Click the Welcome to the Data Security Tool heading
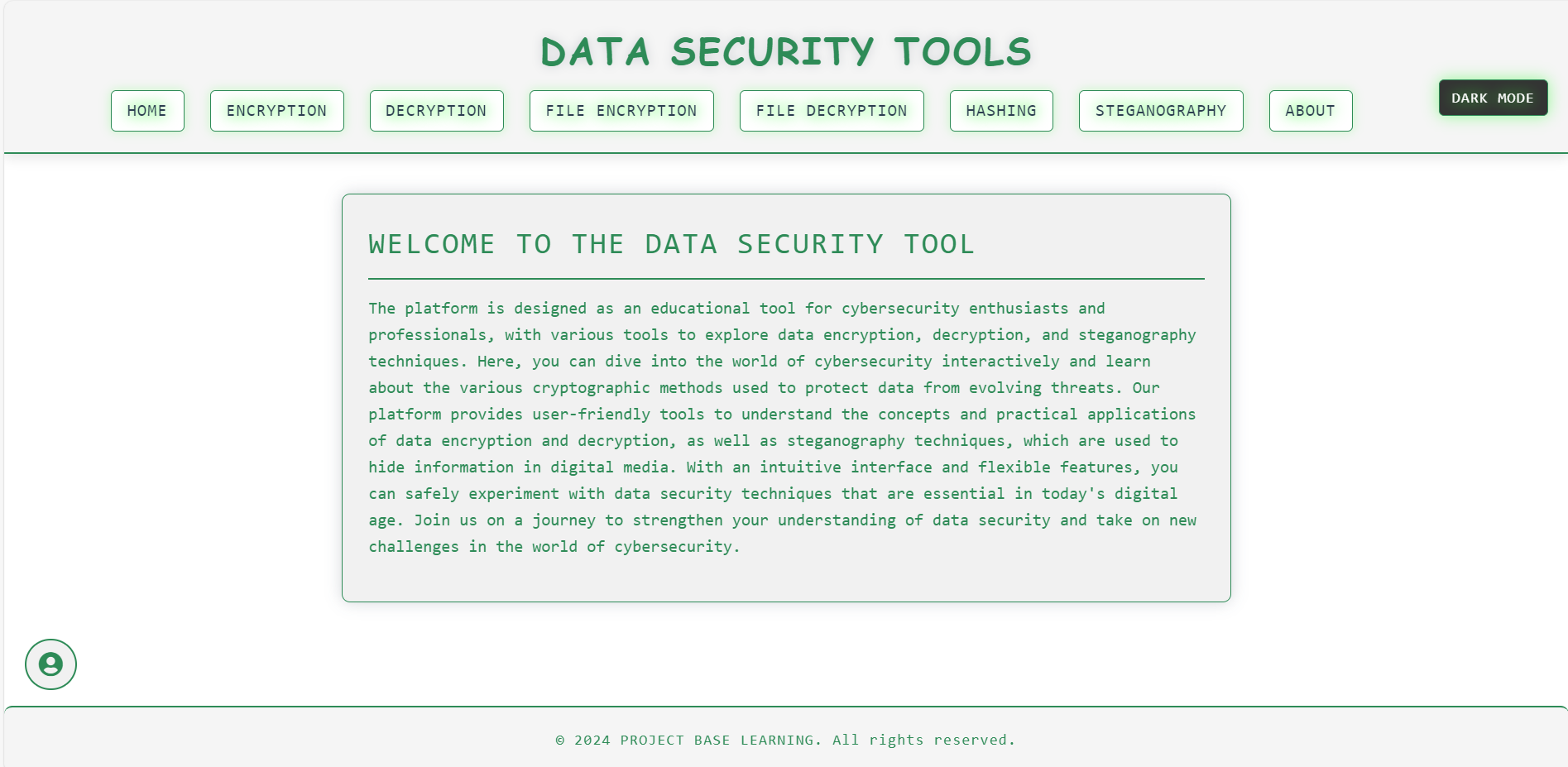This screenshot has width=1568, height=767. 671,244
